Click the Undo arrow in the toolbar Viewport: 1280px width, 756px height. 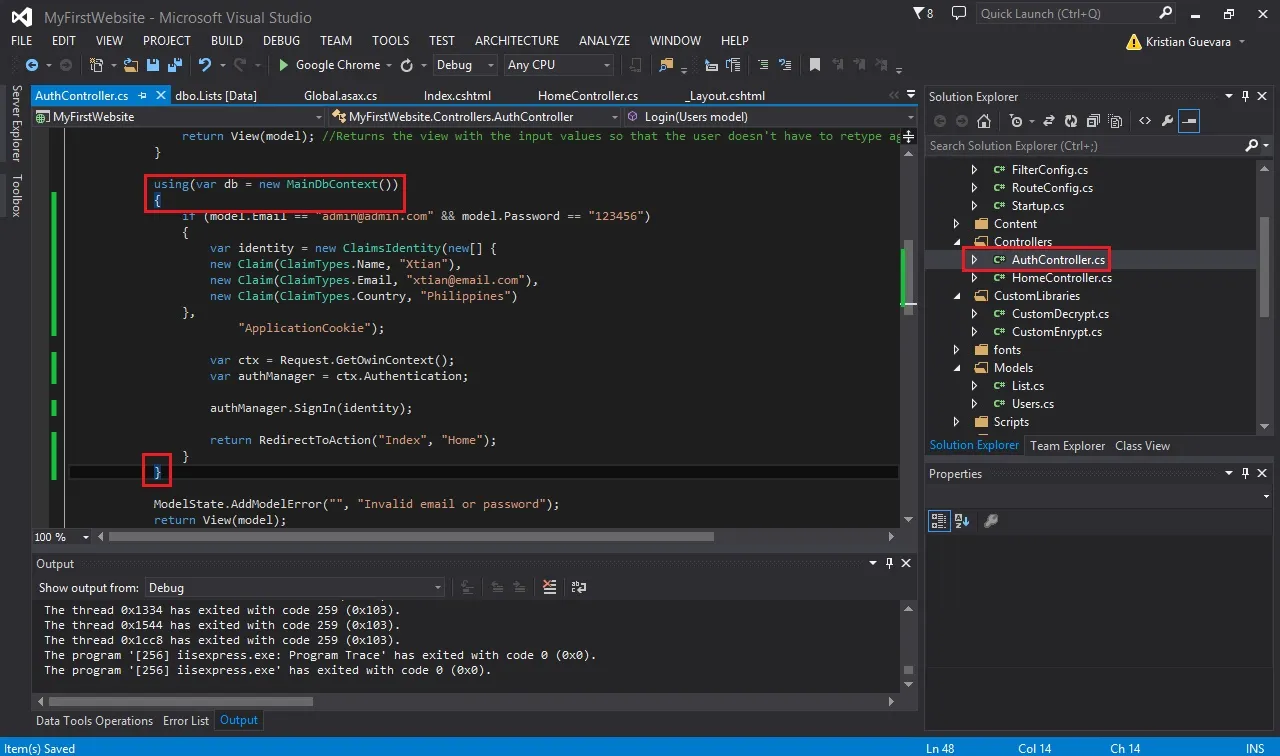pyautogui.click(x=205, y=65)
